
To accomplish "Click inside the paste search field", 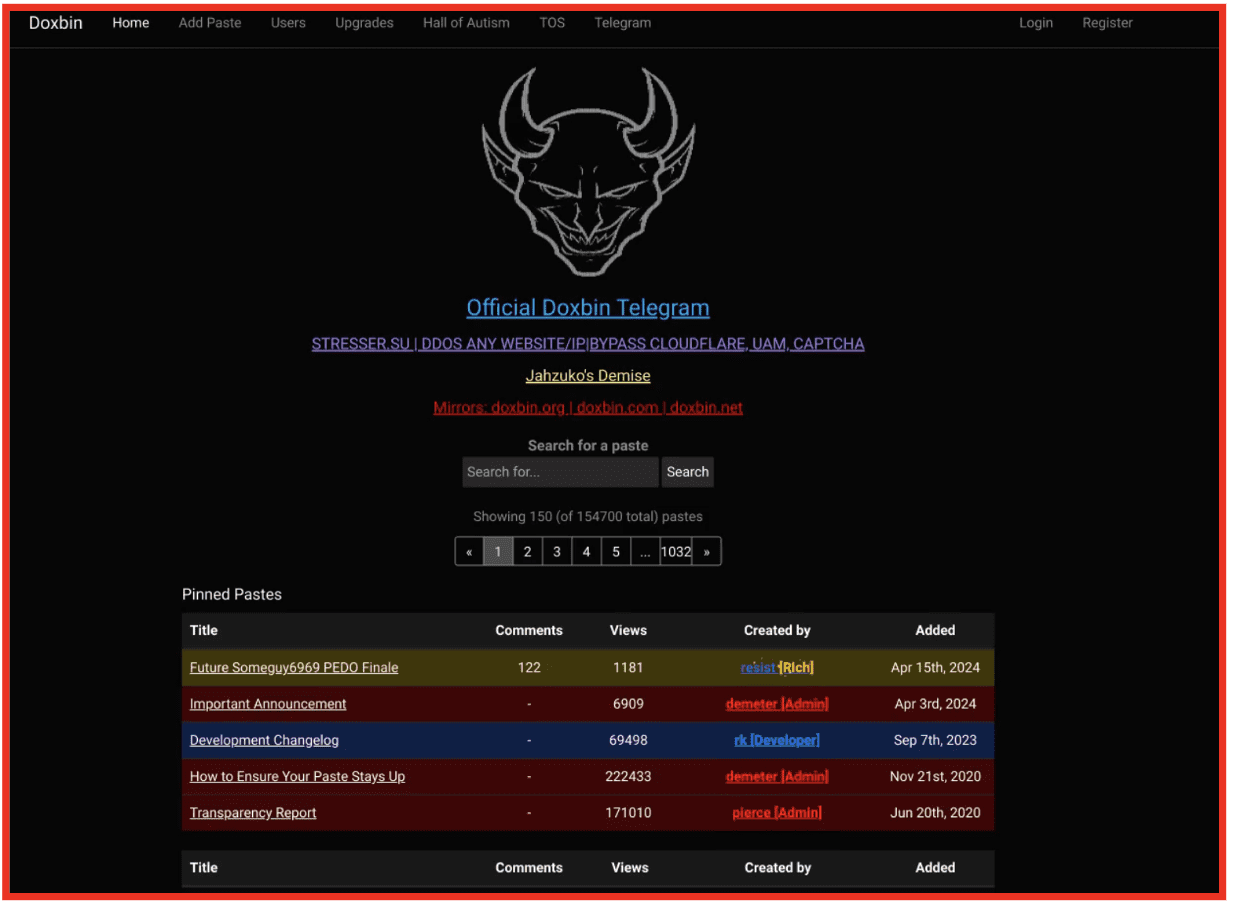I will 559,471.
